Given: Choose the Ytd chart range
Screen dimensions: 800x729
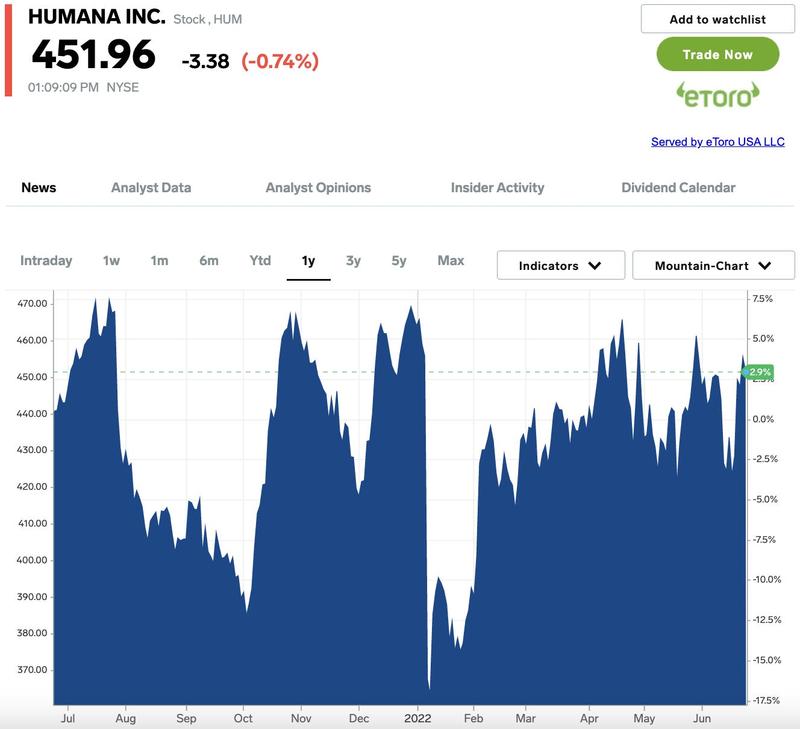Looking at the screenshot, I should click(260, 261).
